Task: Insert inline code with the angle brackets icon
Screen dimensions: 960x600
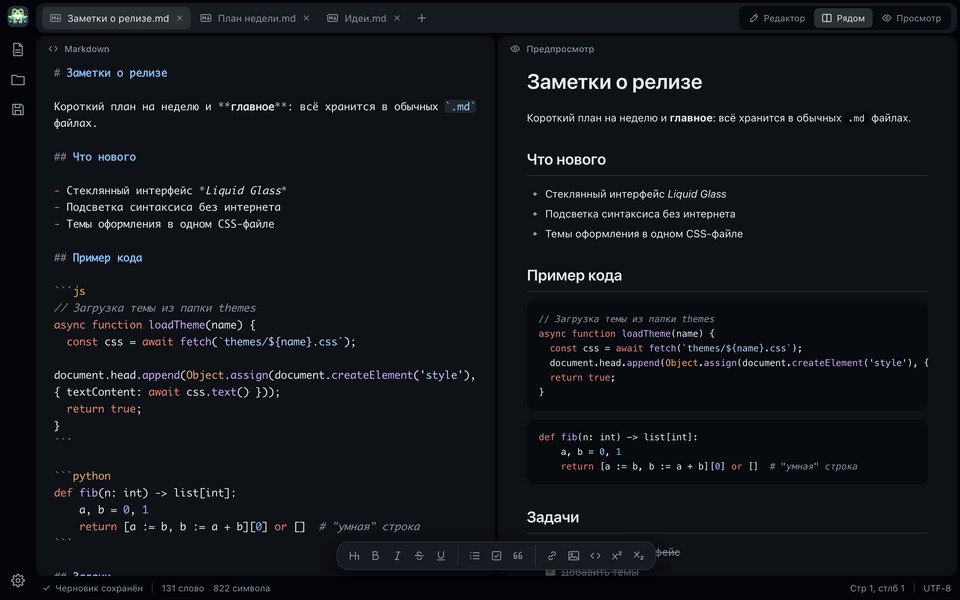Action: [x=595, y=556]
